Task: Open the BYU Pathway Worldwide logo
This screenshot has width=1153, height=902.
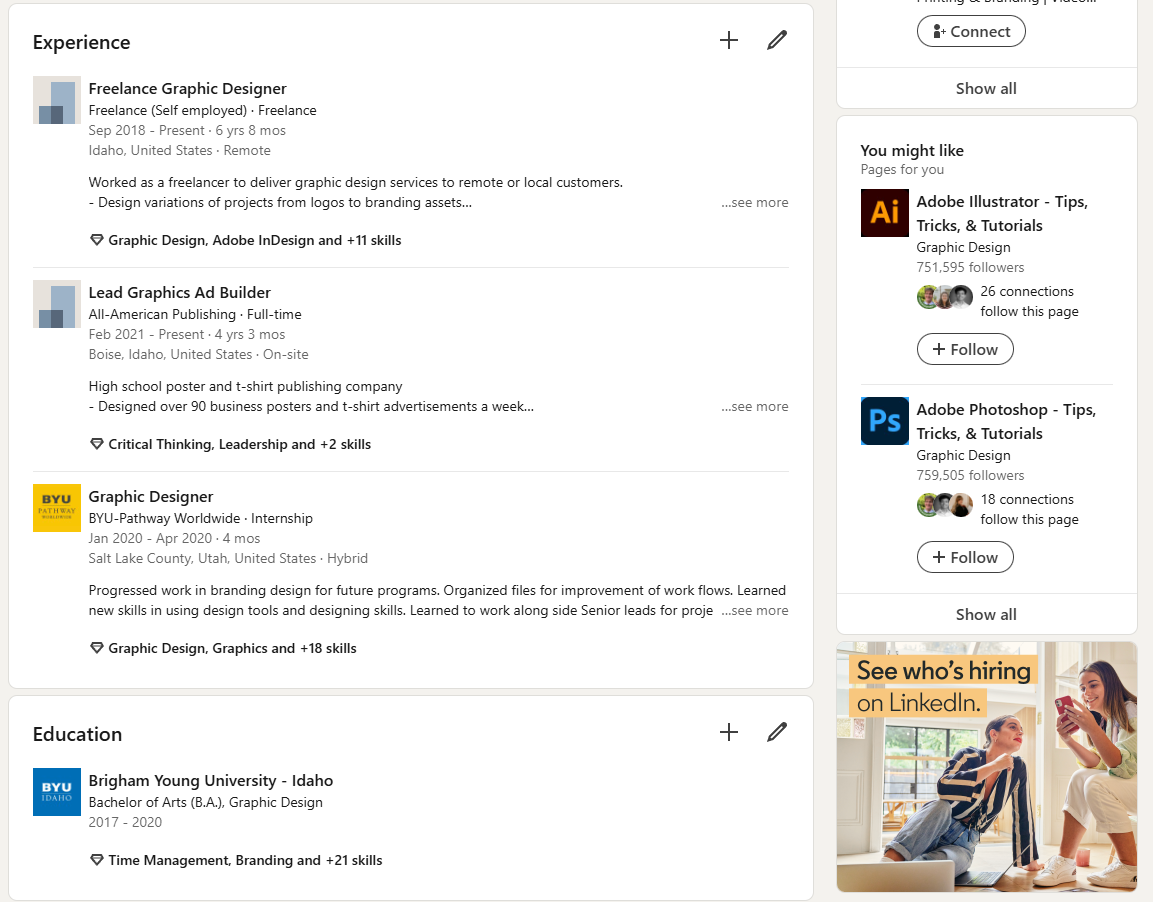Action: 57,508
